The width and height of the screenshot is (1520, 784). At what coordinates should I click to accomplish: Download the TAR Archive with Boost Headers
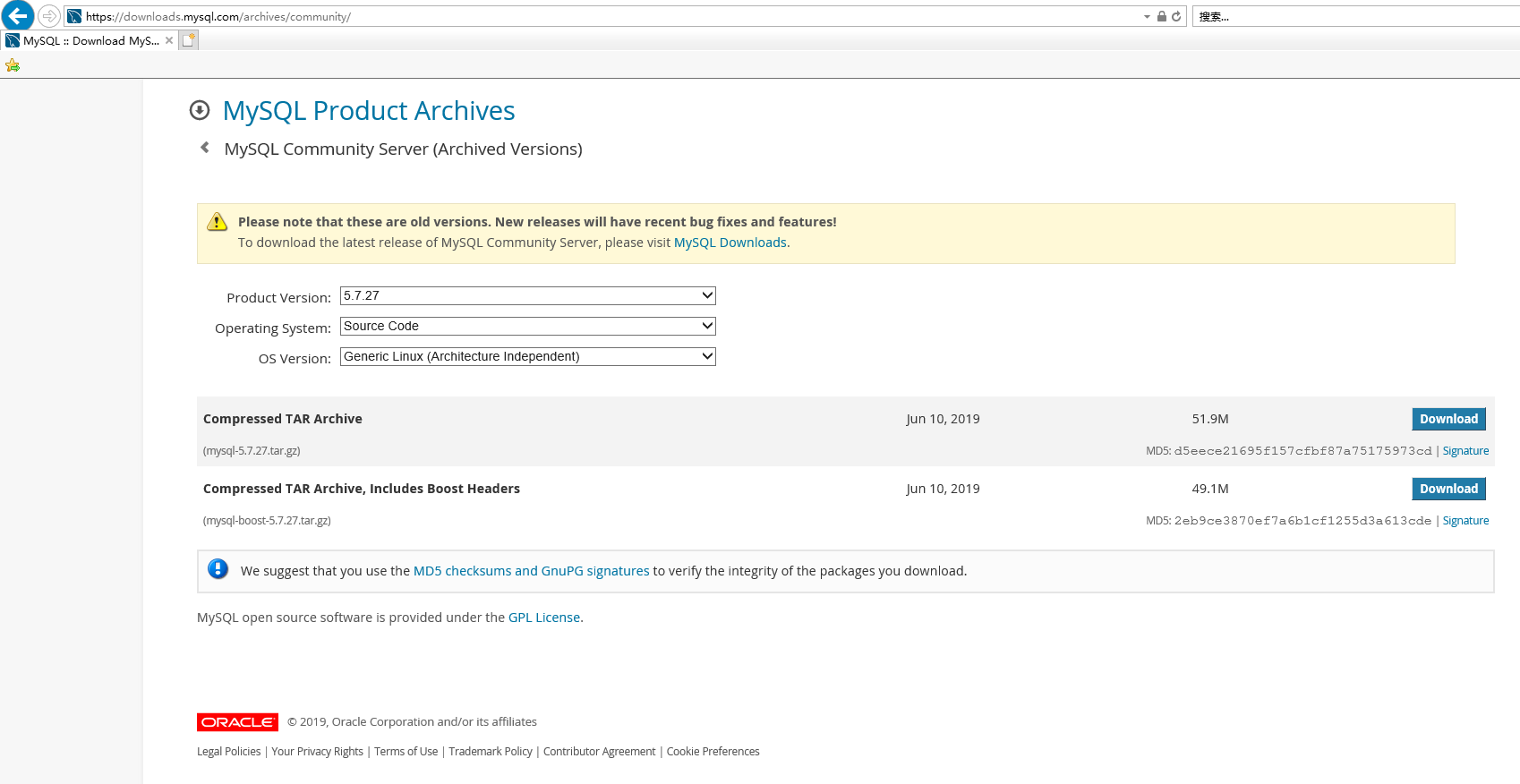pyautogui.click(x=1448, y=489)
